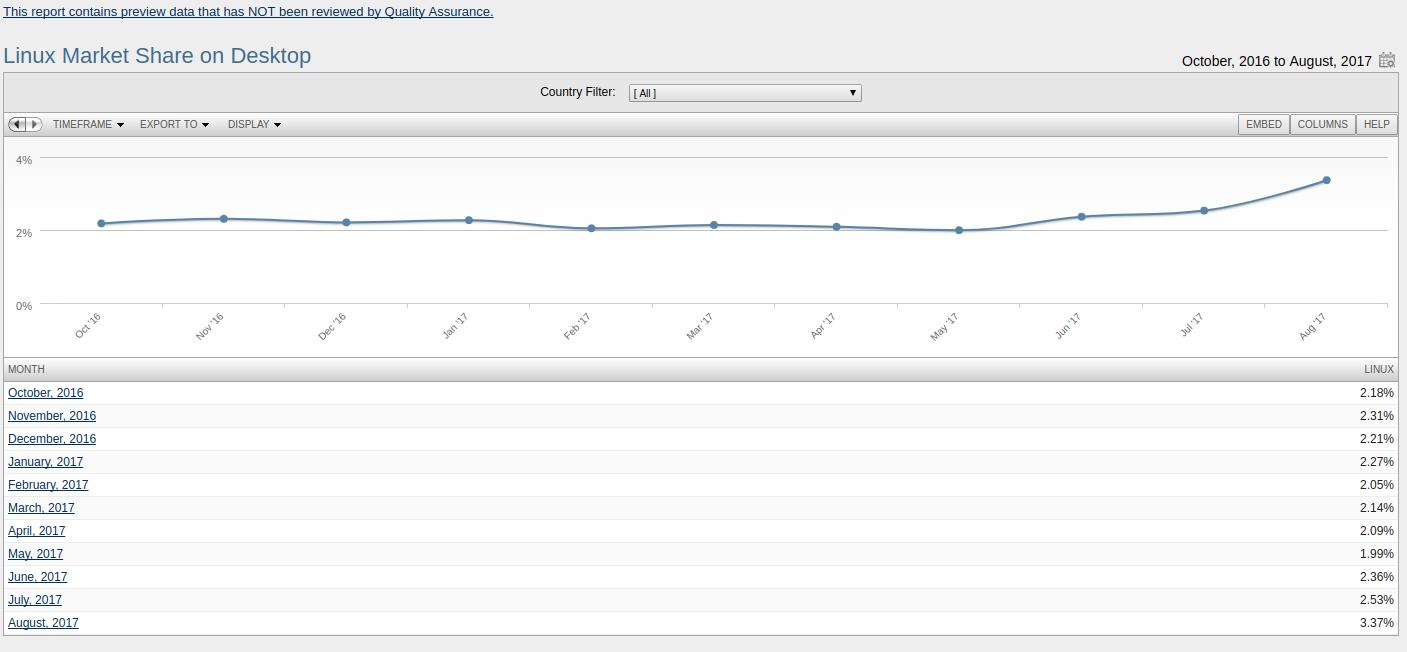
Task: Go to previous period arrow
Action: pos(16,124)
